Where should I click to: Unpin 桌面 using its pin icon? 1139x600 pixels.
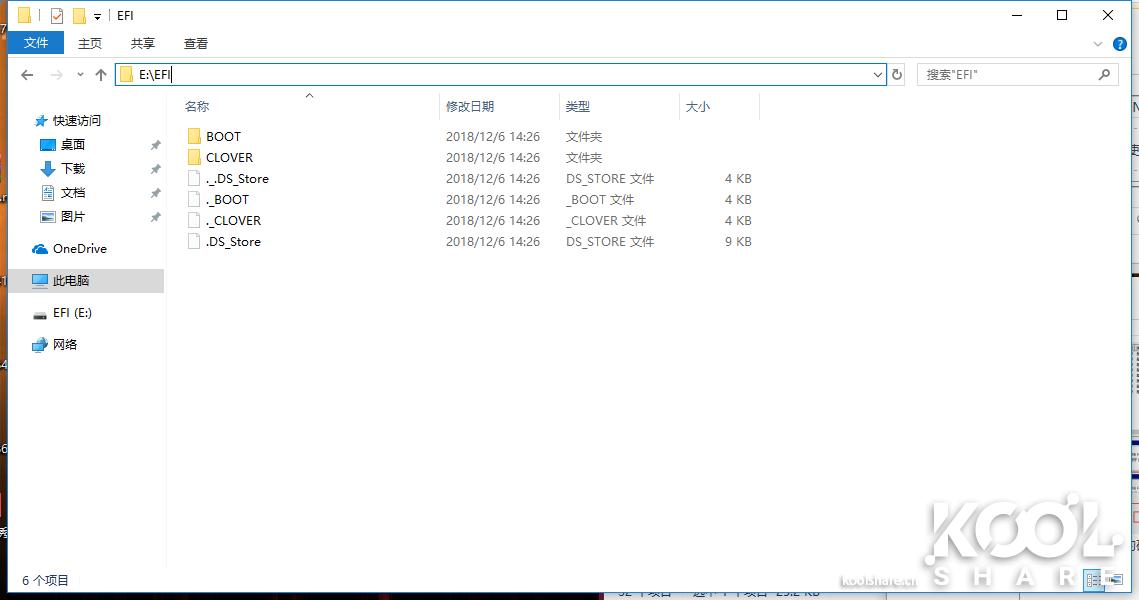(x=155, y=144)
